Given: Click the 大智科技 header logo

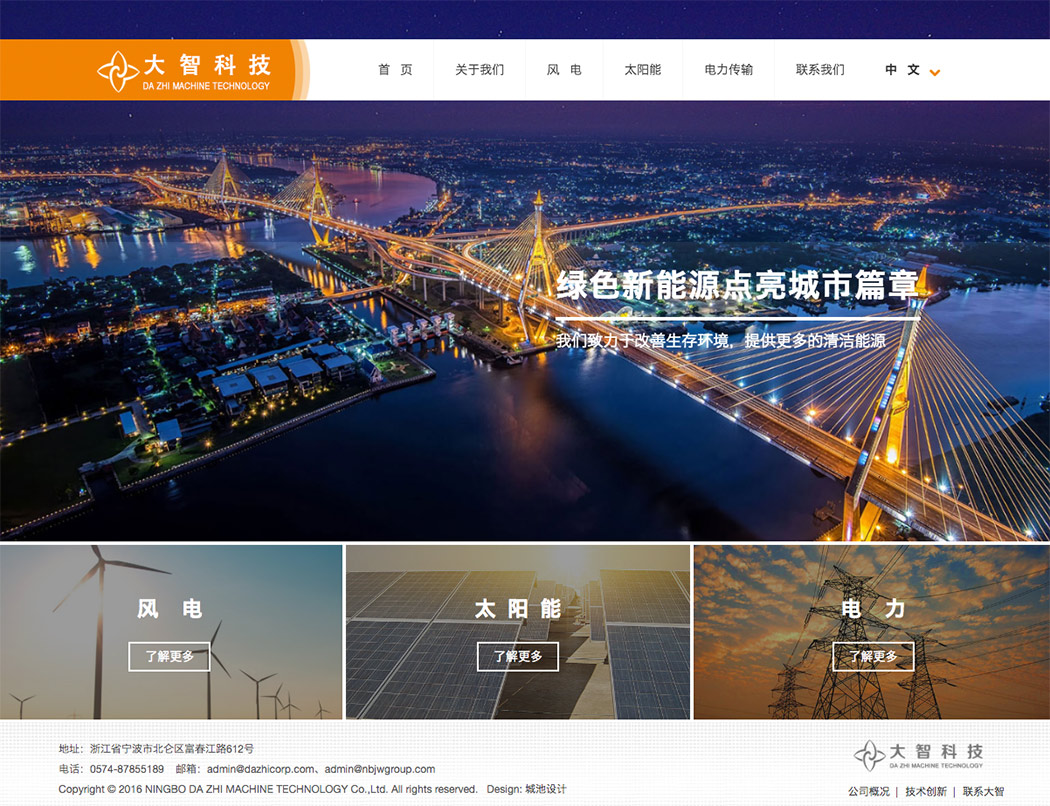Looking at the screenshot, I should click(x=184, y=70).
